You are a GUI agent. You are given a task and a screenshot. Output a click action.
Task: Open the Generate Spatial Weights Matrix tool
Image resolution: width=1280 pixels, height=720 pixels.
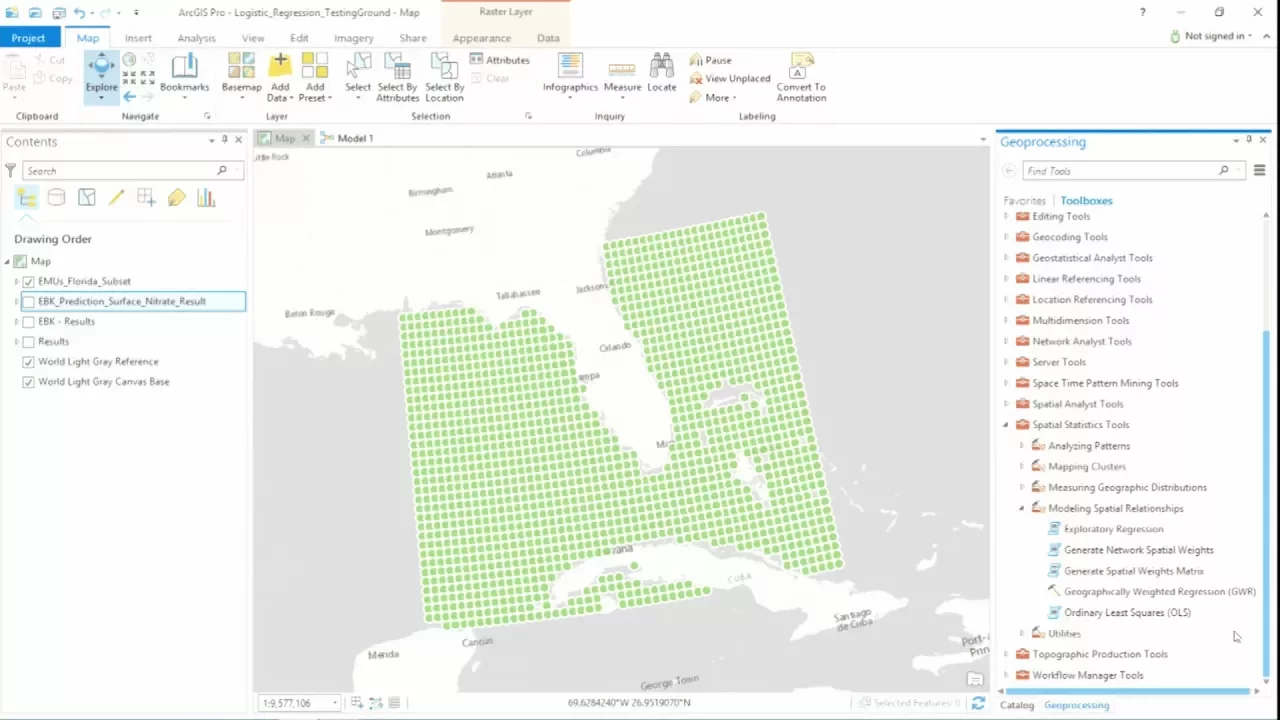(x=1133, y=571)
